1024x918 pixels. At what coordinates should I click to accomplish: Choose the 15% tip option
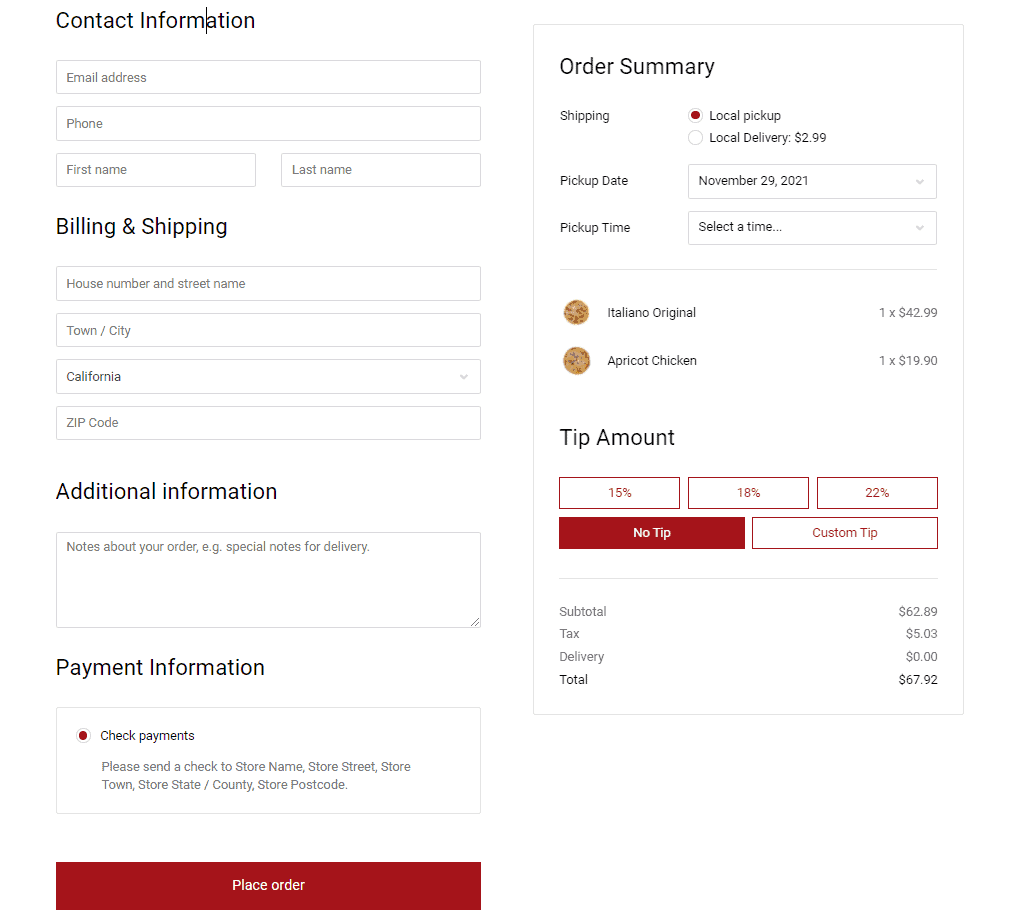pos(619,493)
